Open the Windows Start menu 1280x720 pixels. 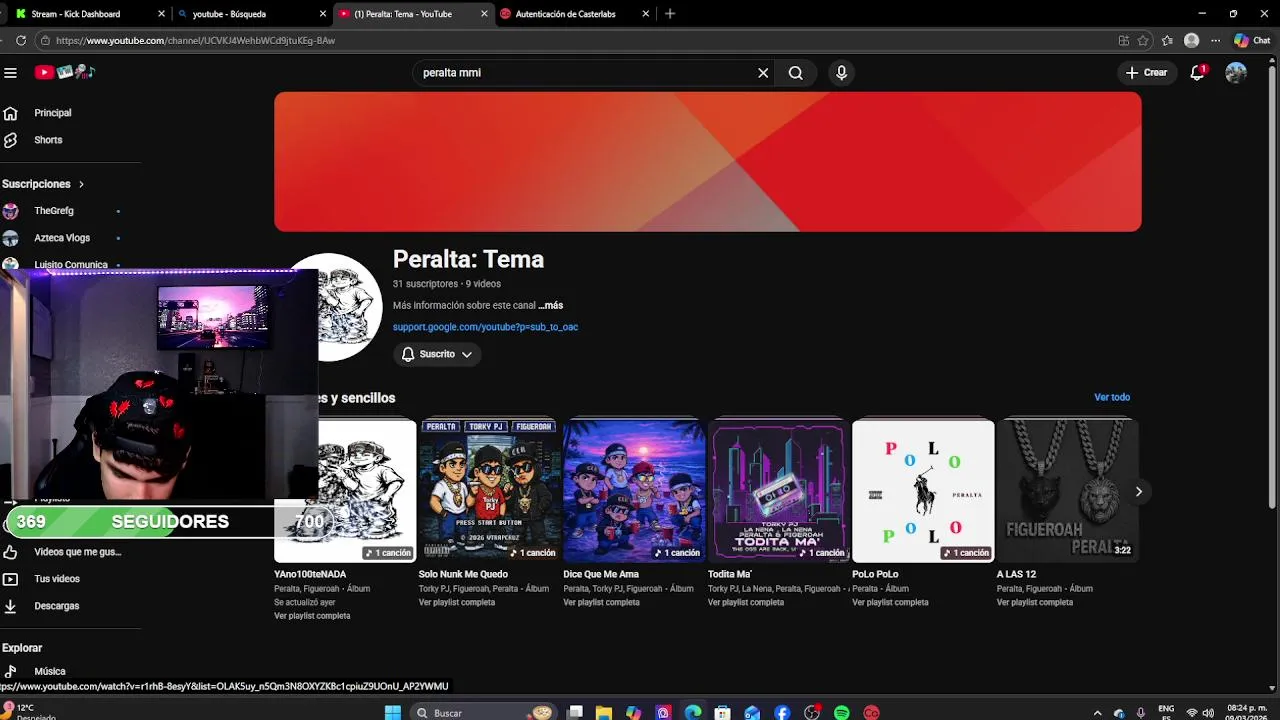[x=393, y=713]
